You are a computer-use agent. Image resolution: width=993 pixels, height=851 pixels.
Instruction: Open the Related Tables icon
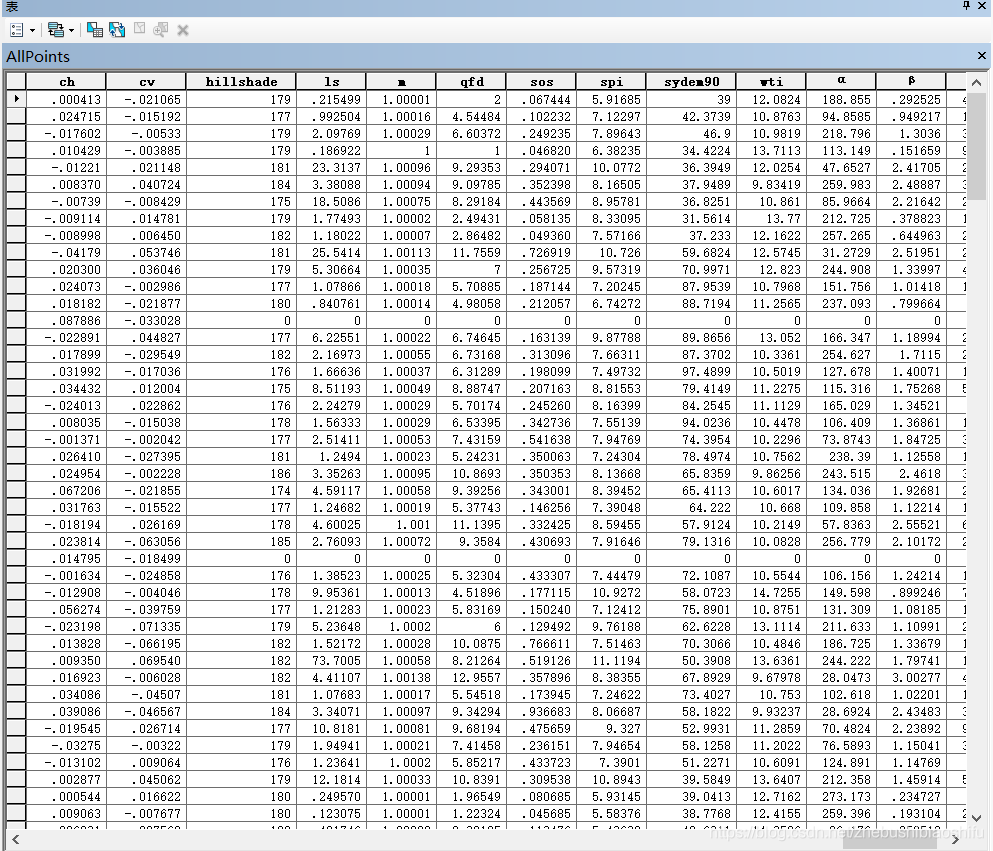coord(56,30)
